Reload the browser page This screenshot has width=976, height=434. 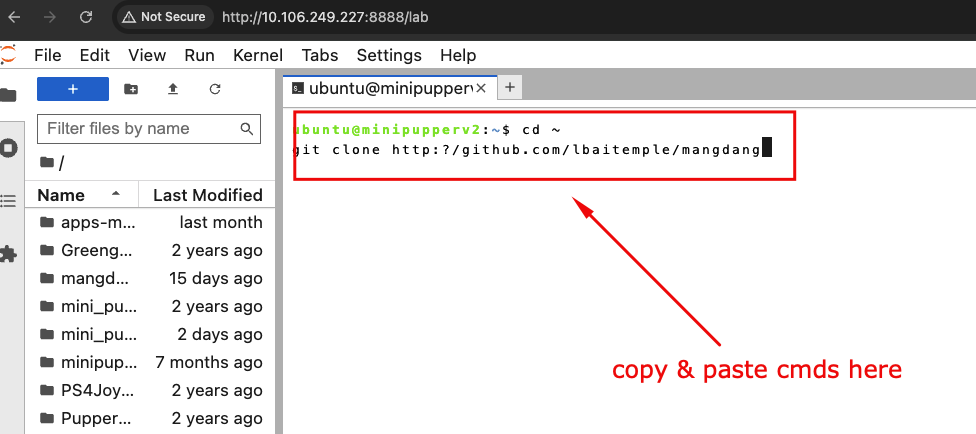(x=86, y=17)
